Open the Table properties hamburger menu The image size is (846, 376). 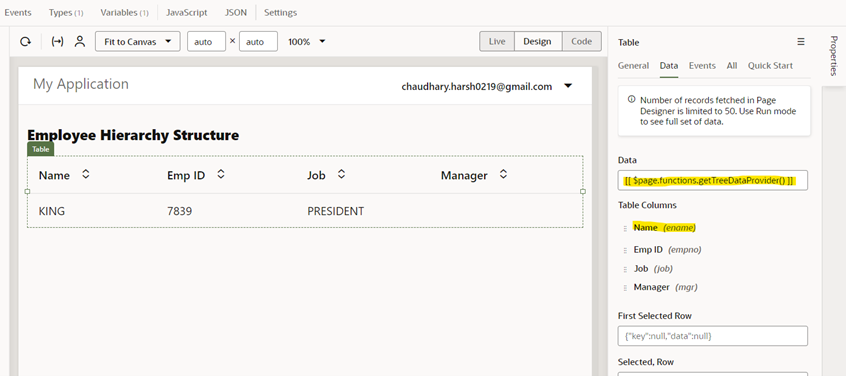point(801,42)
